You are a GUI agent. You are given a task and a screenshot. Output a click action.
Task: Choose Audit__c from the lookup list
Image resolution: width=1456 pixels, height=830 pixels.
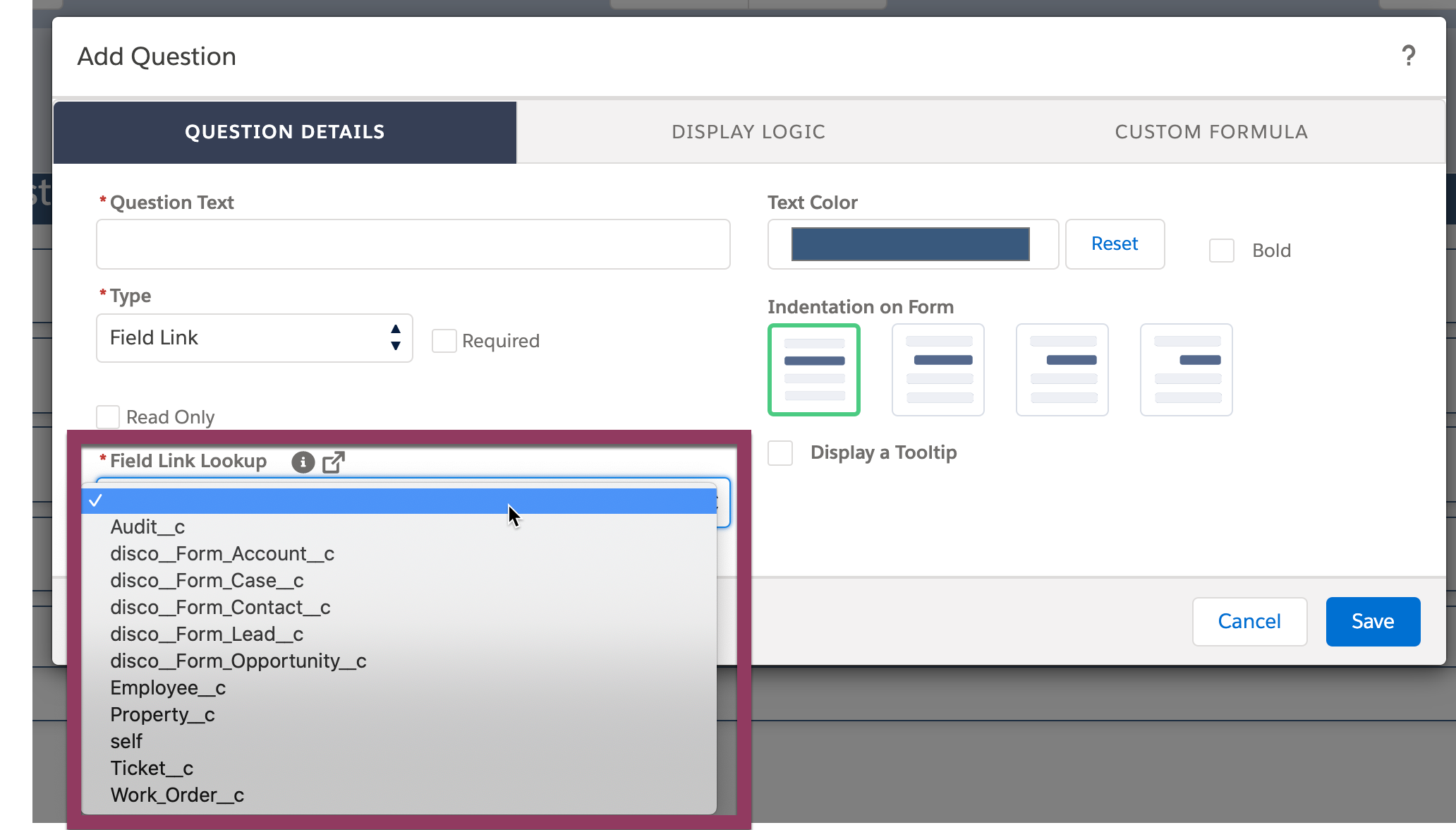[399, 527]
